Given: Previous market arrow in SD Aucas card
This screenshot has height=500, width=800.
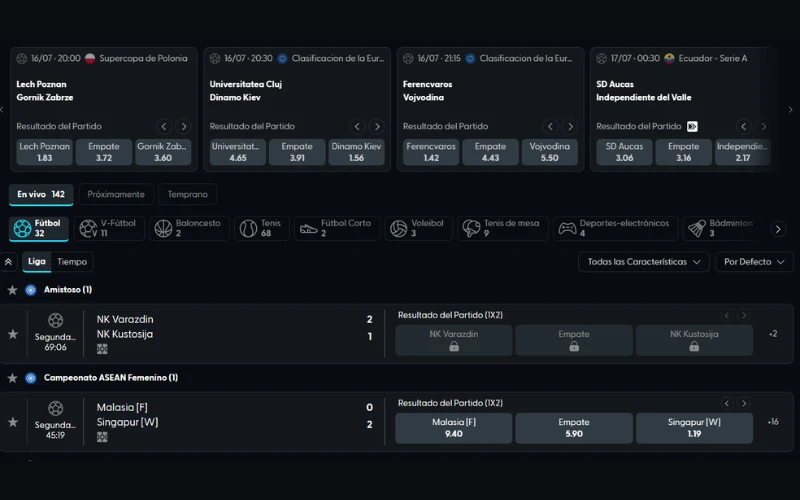Looking at the screenshot, I should click(x=744, y=126).
